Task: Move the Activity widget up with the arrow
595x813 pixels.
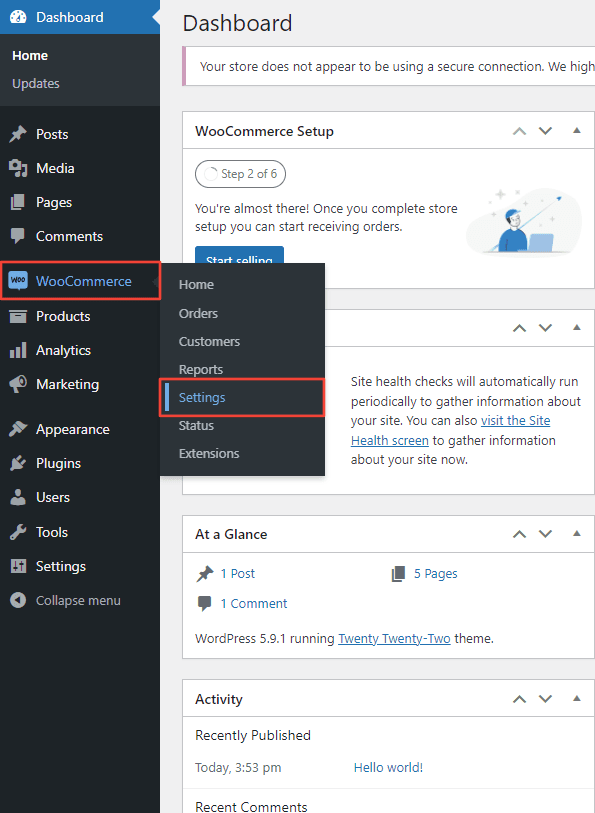Action: 519,698
